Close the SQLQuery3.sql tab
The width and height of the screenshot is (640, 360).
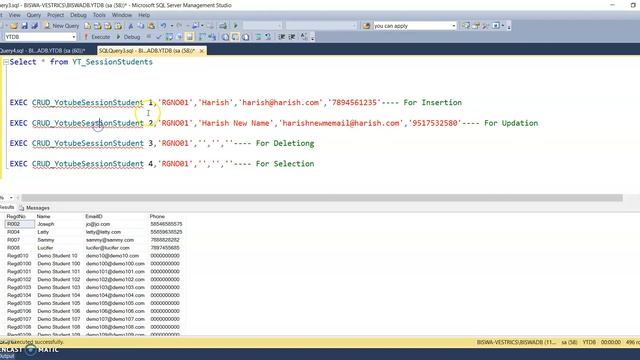202,51
